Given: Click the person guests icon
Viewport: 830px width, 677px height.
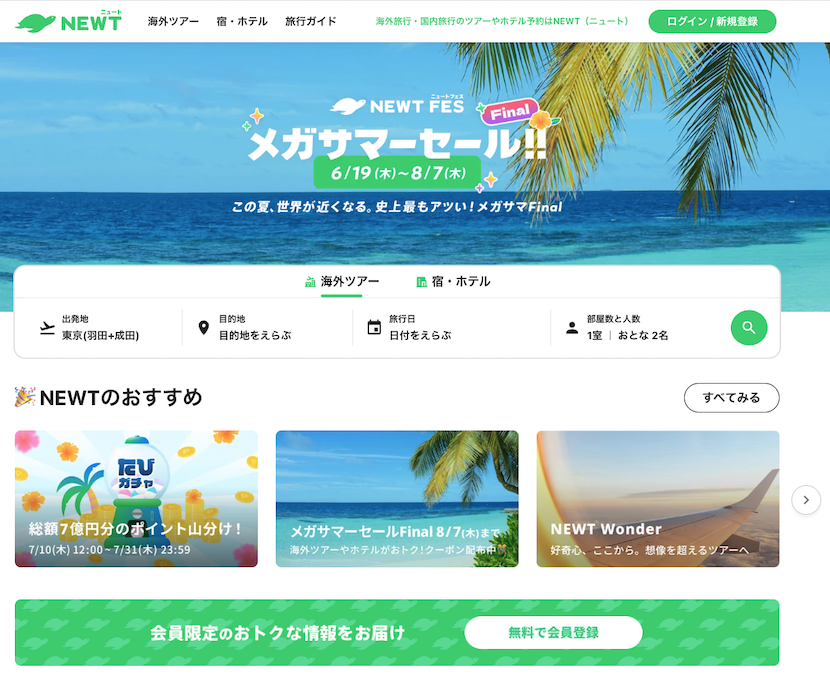Looking at the screenshot, I should 572,328.
